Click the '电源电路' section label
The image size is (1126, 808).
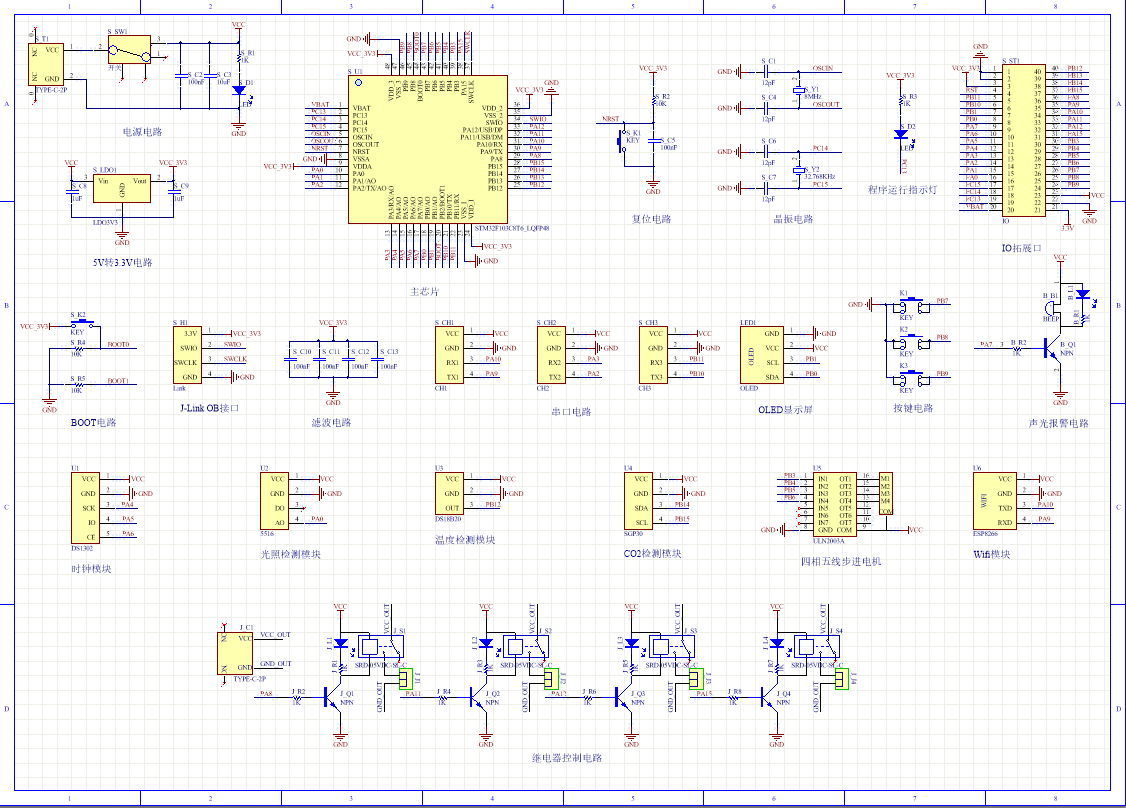(x=142, y=132)
